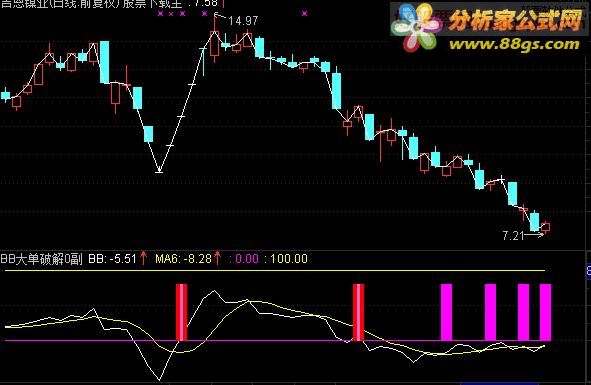591x385 pixels.
Task: Click the isolated purple X marker on the right
Action: (x=305, y=14)
